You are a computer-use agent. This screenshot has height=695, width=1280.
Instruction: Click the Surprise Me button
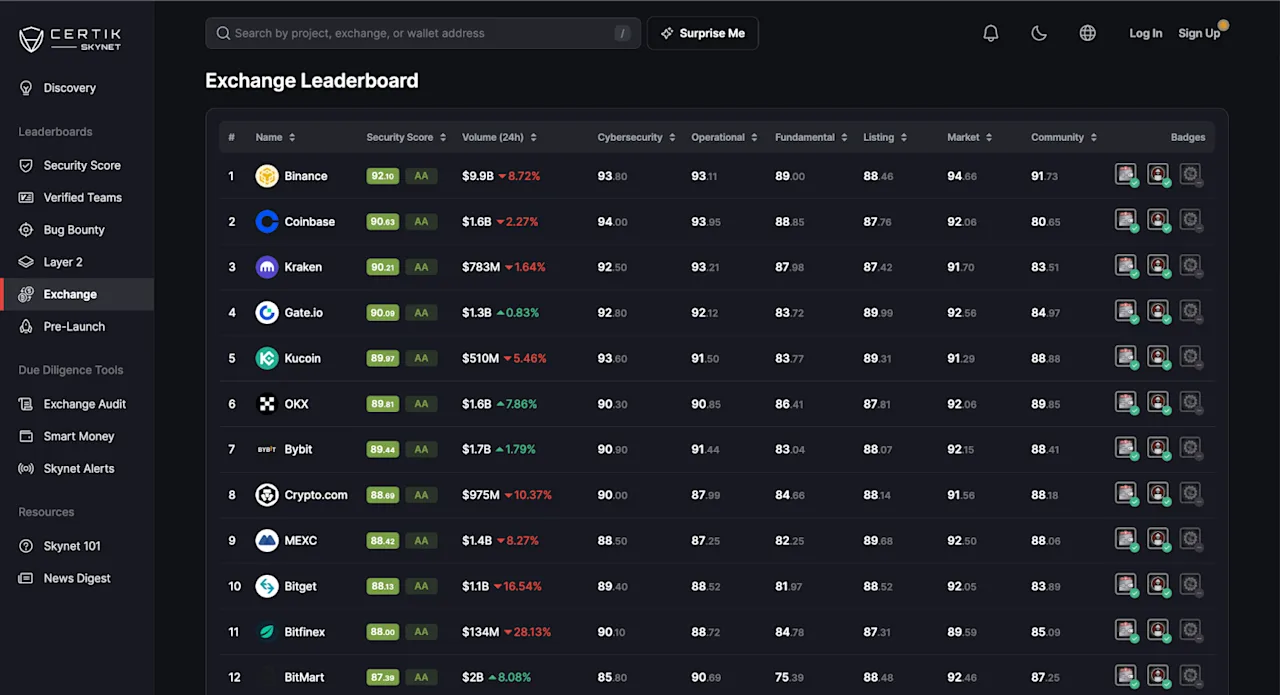point(703,33)
